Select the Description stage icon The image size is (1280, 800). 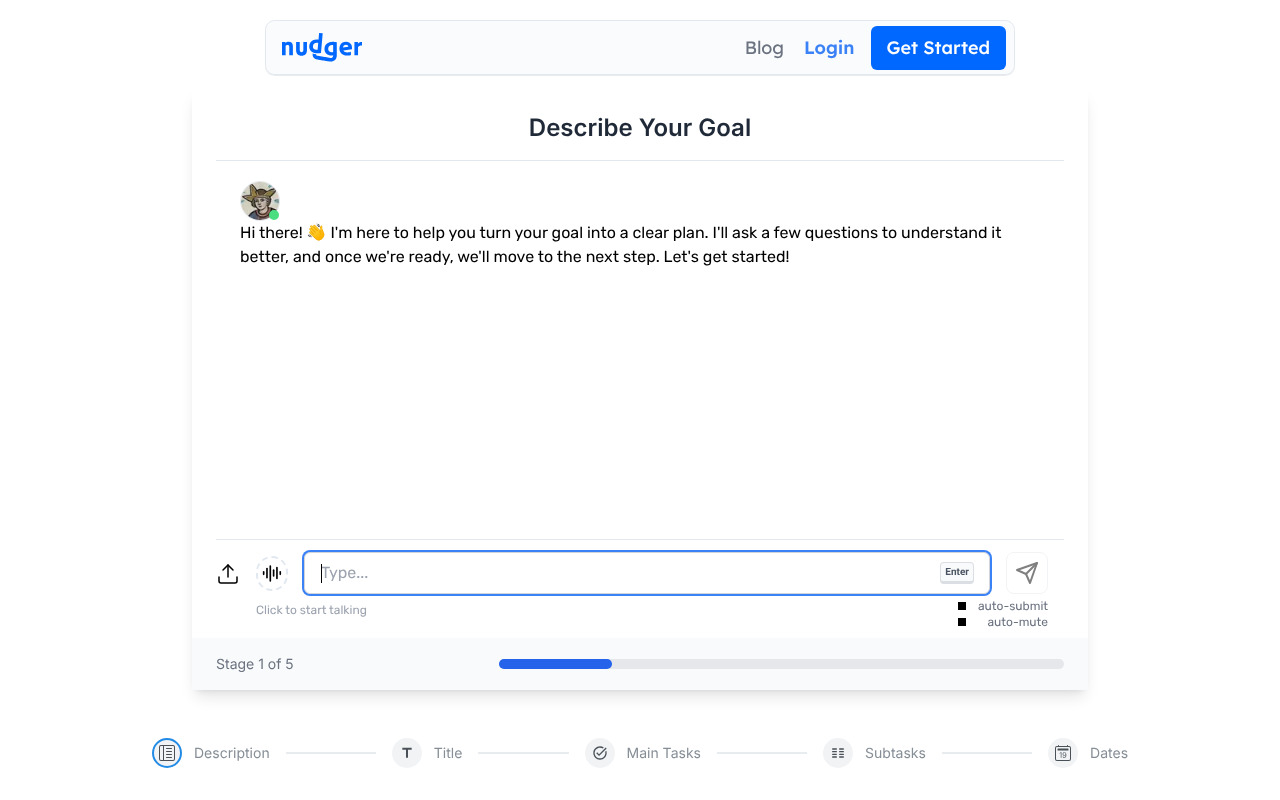tap(167, 753)
